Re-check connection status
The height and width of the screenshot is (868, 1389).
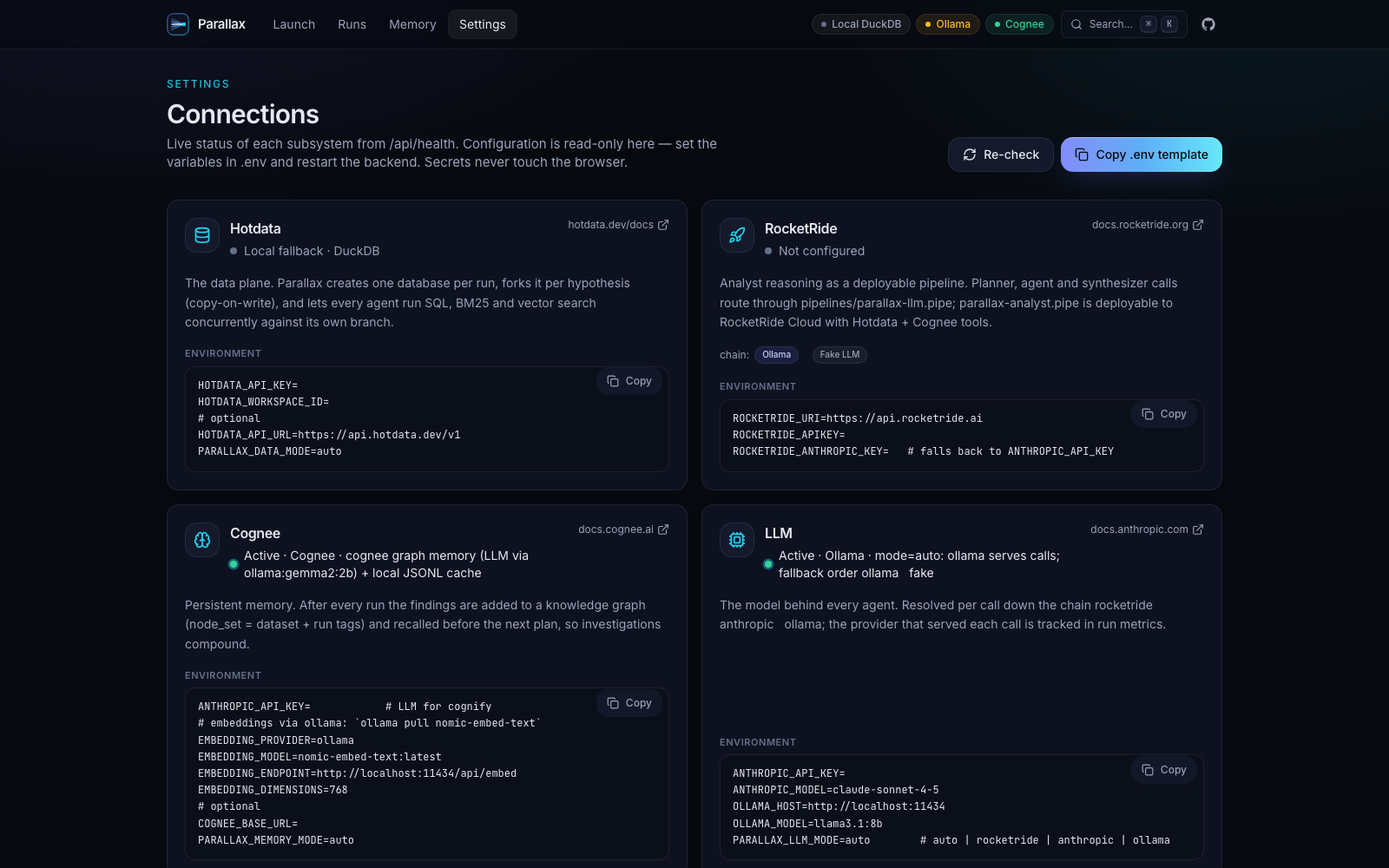1001,155
